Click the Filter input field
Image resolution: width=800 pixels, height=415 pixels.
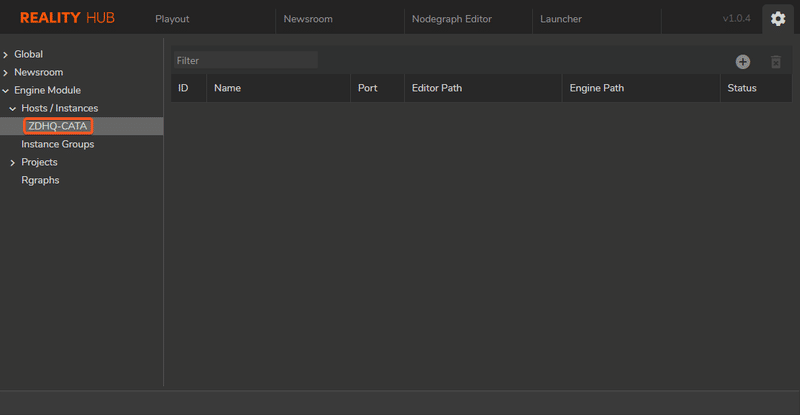245,60
